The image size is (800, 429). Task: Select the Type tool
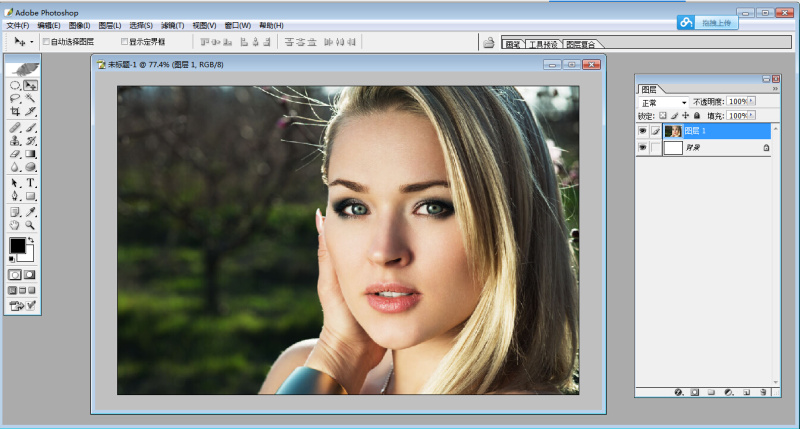tap(31, 183)
